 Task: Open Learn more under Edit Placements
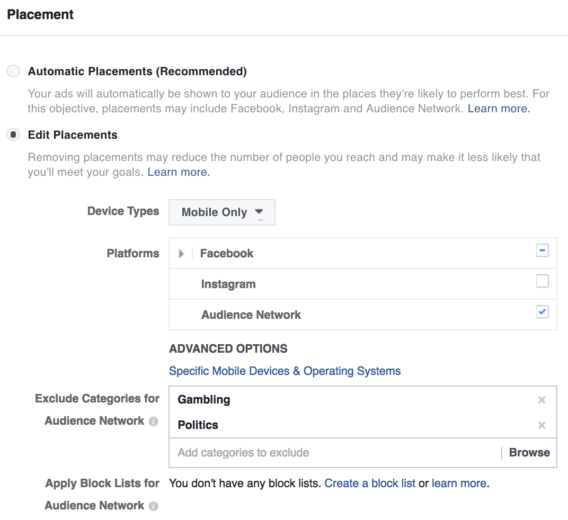click(x=177, y=172)
